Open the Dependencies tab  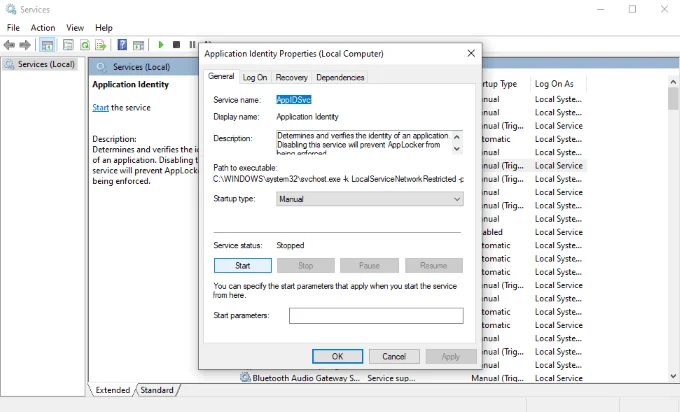point(340,77)
